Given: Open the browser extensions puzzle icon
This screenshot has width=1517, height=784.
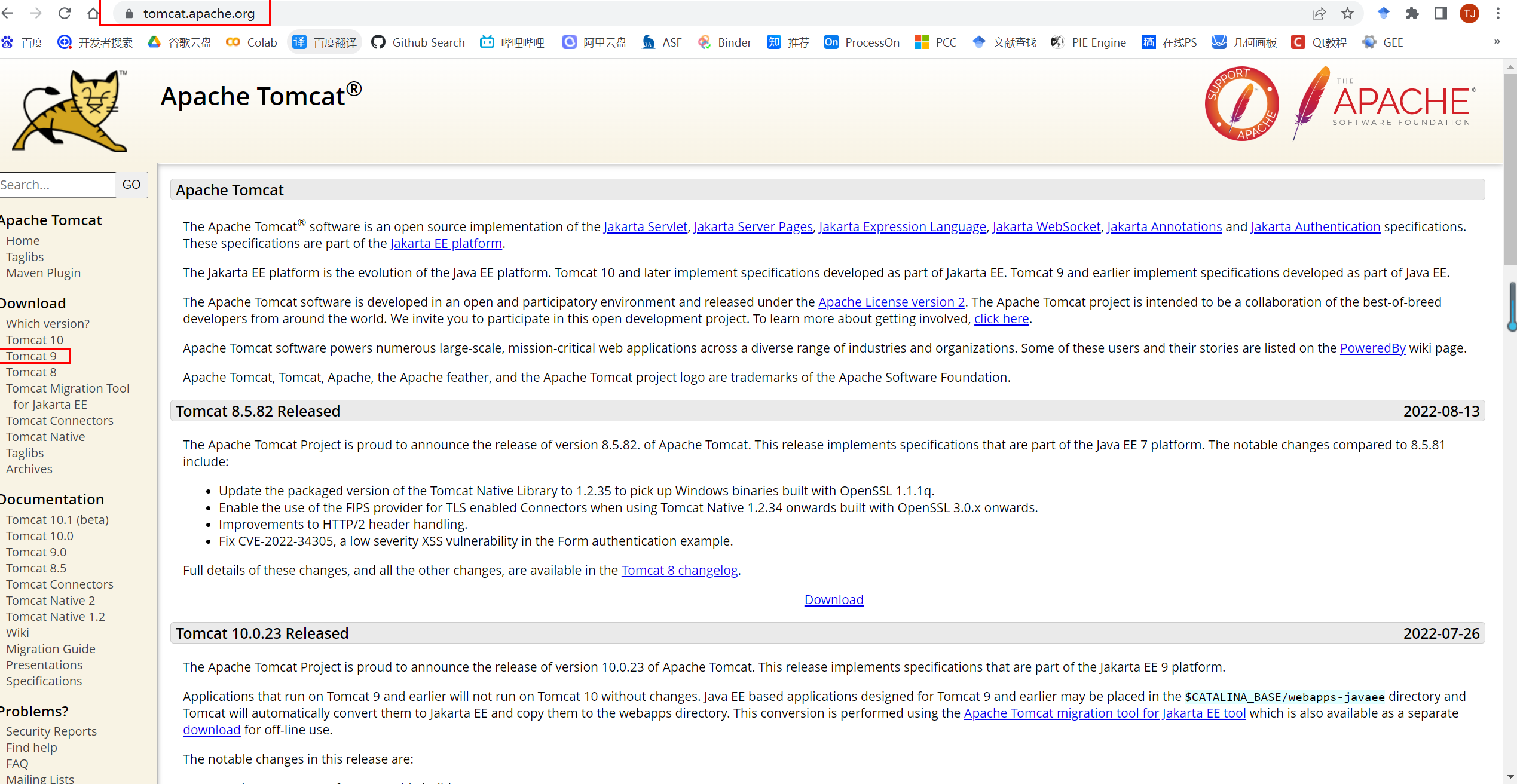Looking at the screenshot, I should click(x=1412, y=13).
